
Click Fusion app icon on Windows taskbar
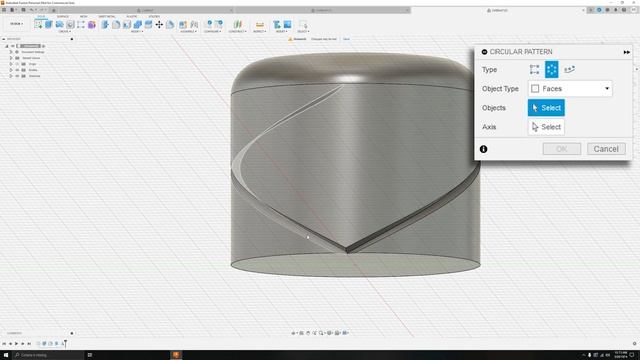tap(176, 355)
